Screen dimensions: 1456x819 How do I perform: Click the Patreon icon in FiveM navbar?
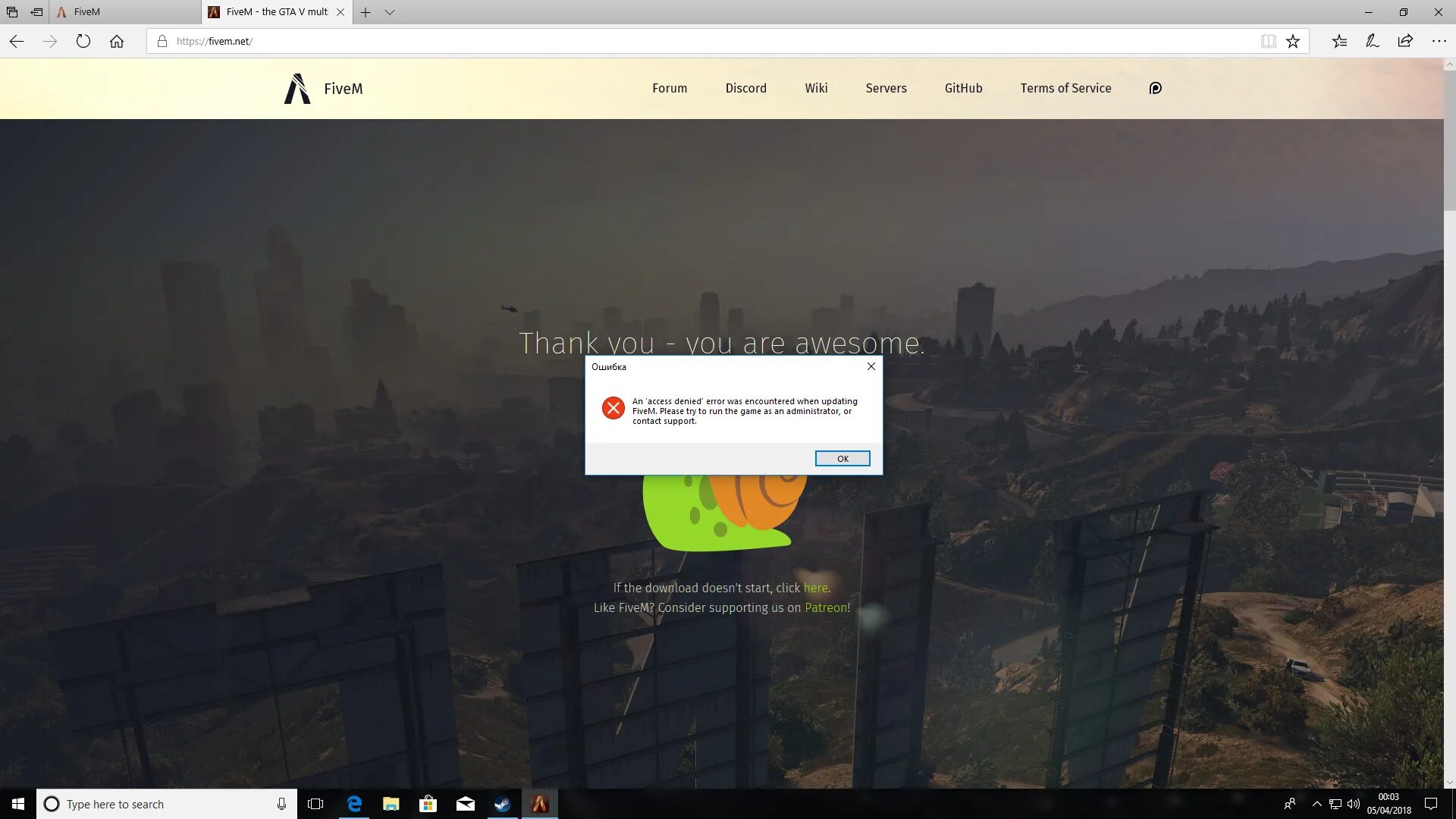tap(1154, 88)
